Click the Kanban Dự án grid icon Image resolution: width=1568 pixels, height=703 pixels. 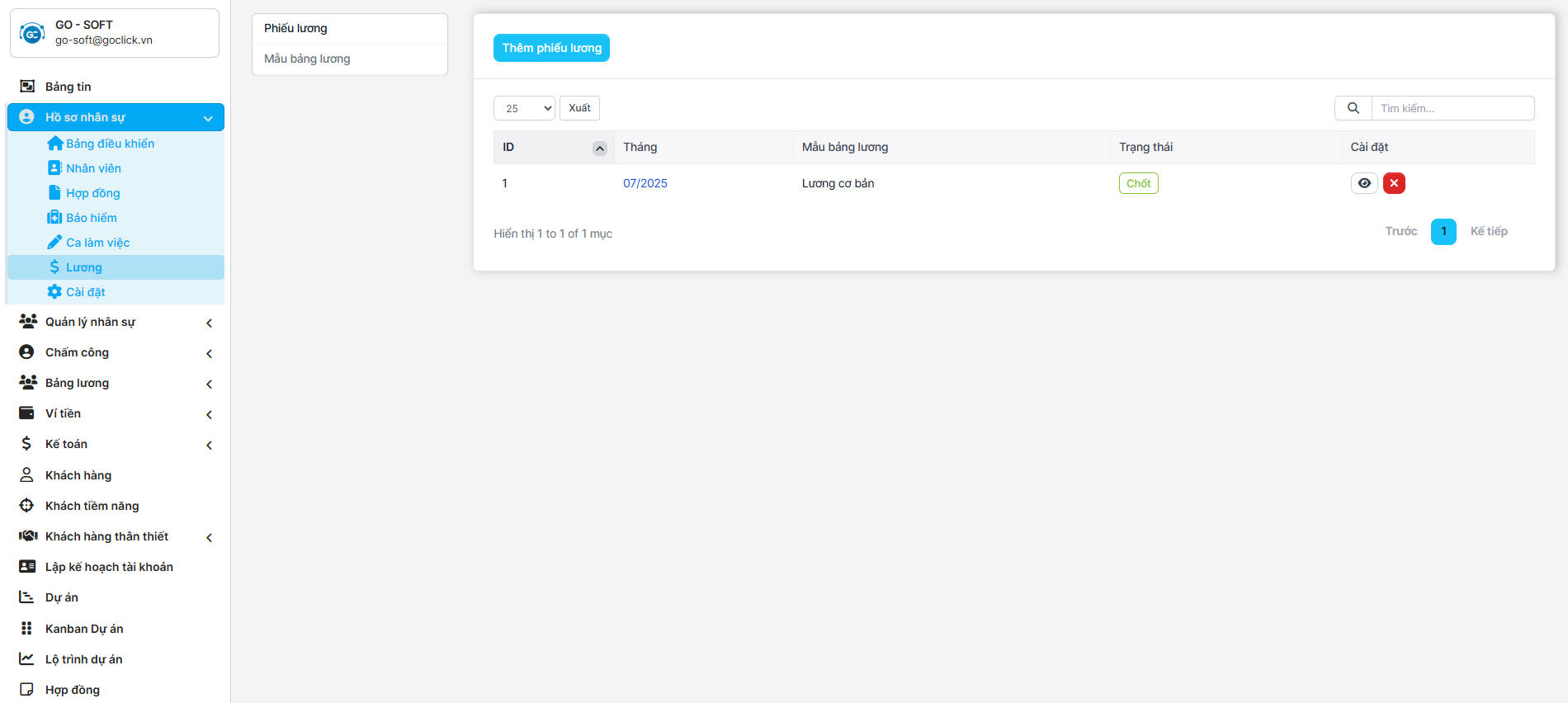[26, 629]
